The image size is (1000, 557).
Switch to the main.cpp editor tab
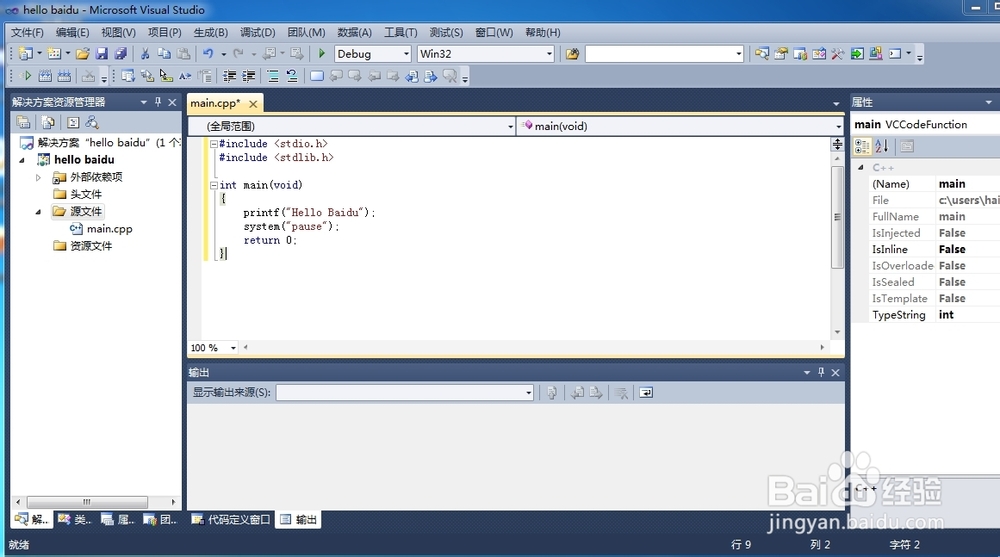(x=215, y=103)
